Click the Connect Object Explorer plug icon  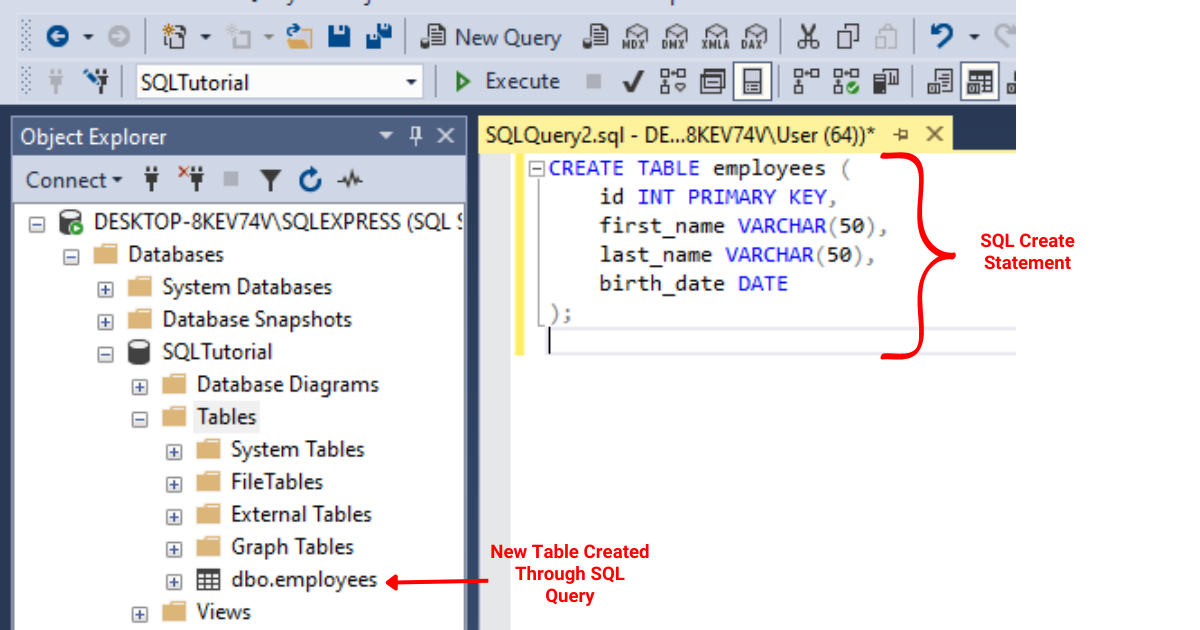tap(151, 180)
